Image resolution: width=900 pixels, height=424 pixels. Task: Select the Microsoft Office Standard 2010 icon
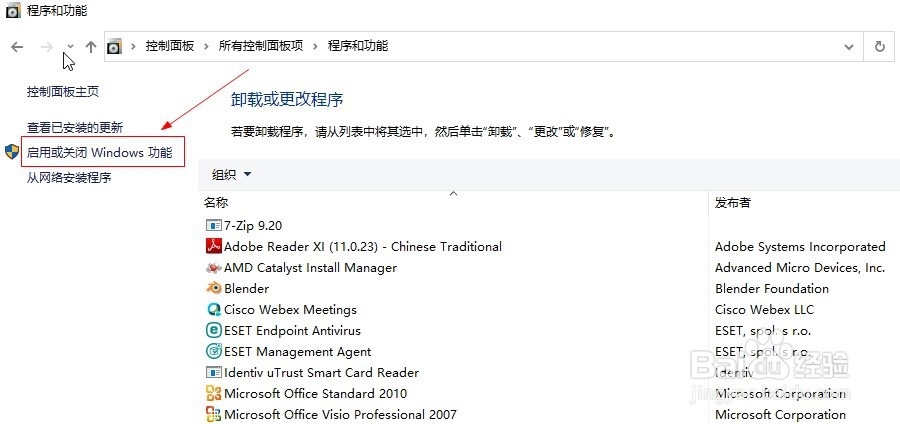coord(214,394)
